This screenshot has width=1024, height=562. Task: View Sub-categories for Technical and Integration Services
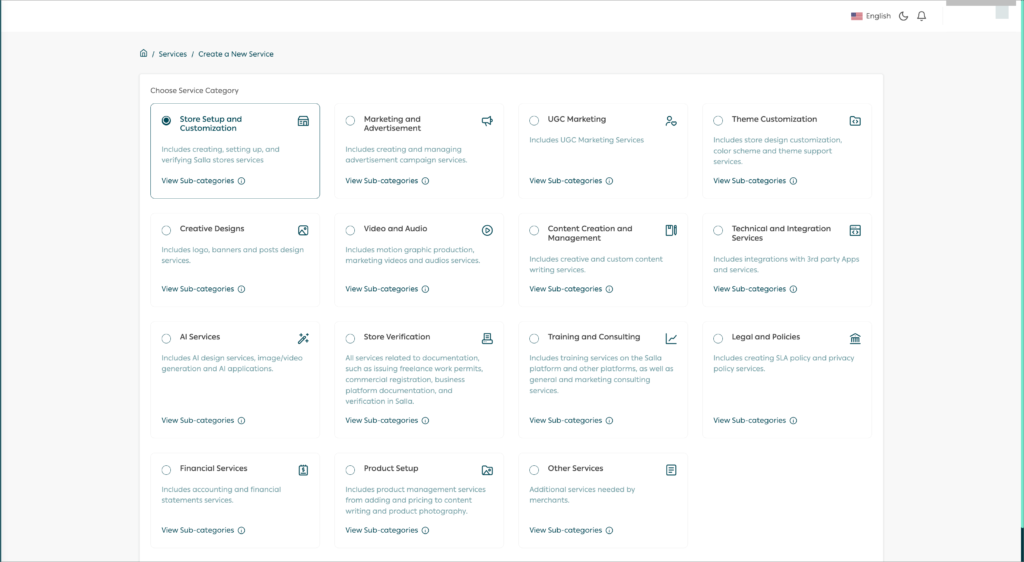(750, 289)
